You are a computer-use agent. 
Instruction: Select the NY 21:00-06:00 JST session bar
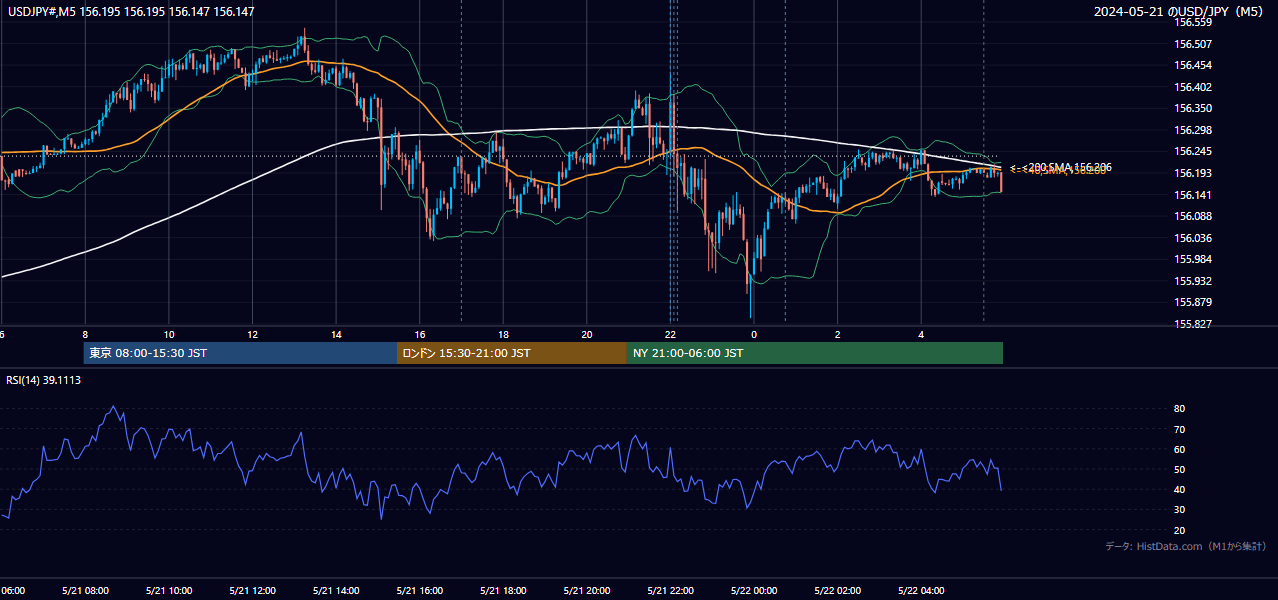tap(815, 353)
